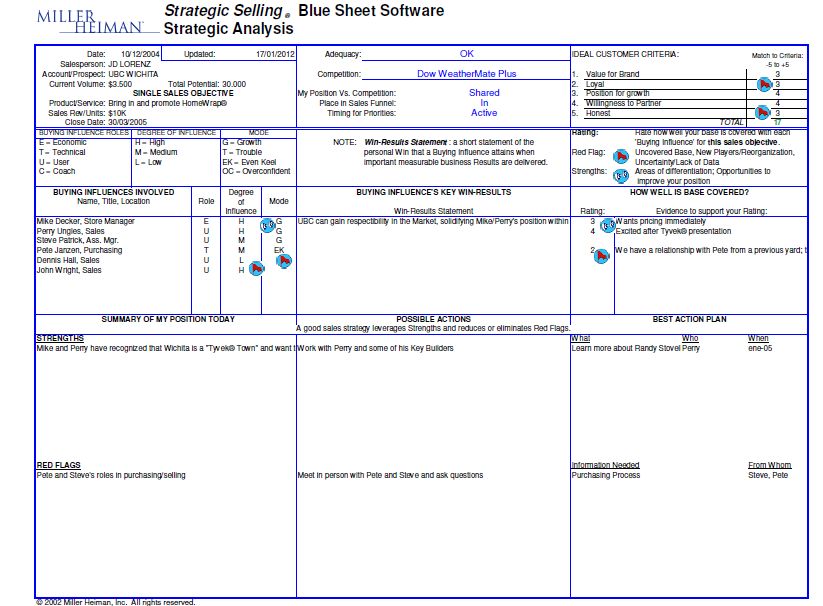823x606 pixels.
Task: Click From Whom value 'Steve, Pete'
Action: pyautogui.click(x=768, y=475)
